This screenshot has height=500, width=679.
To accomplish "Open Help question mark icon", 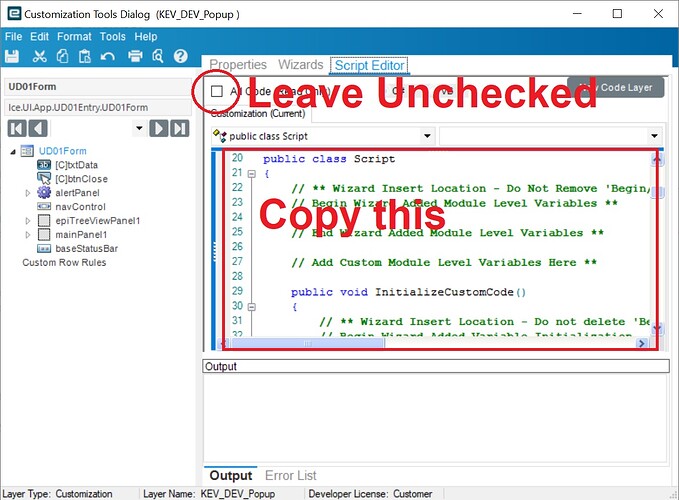I will pos(181,56).
